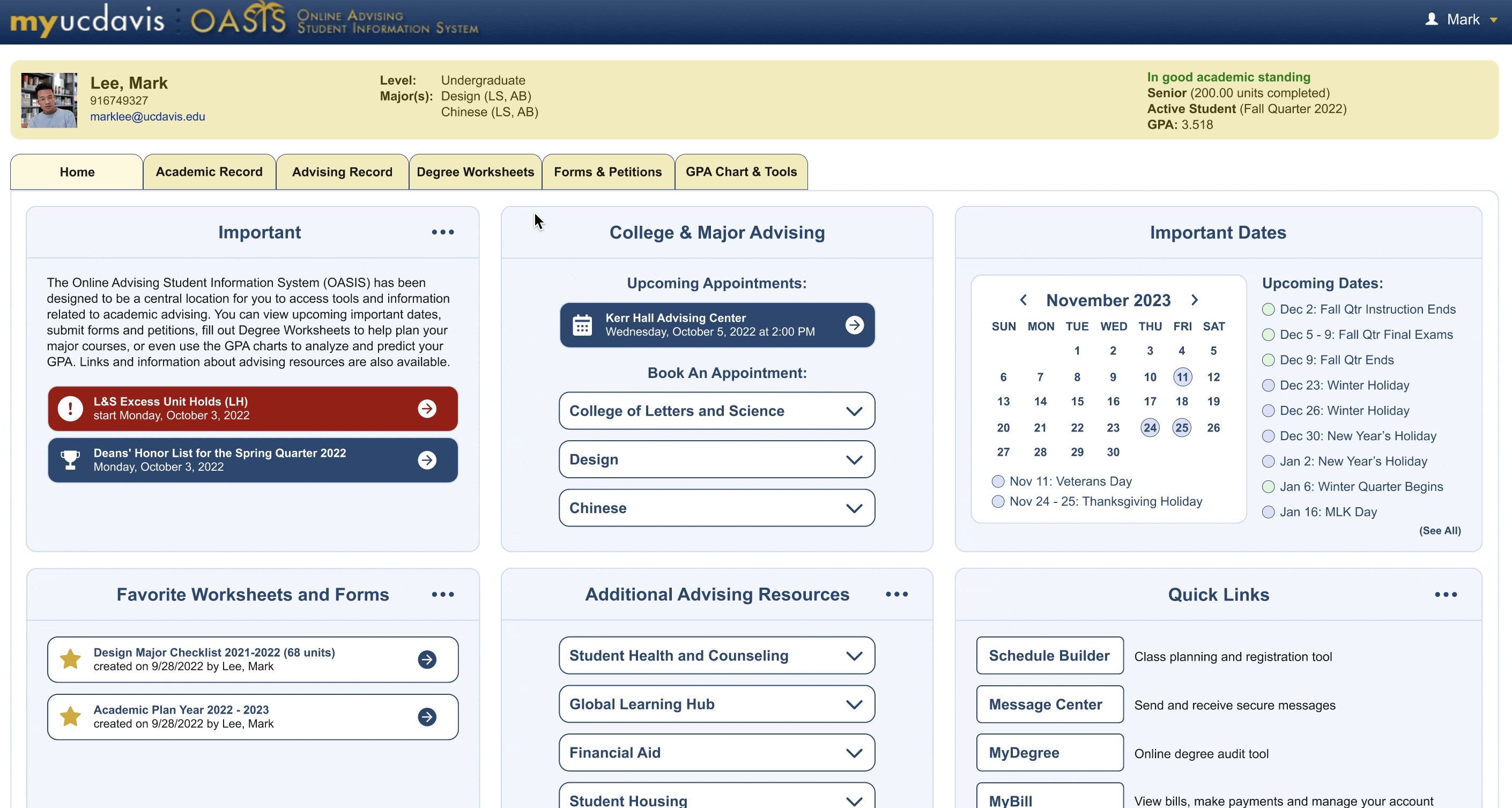
Task: Open the Degree Worksheets tab
Action: [475, 171]
